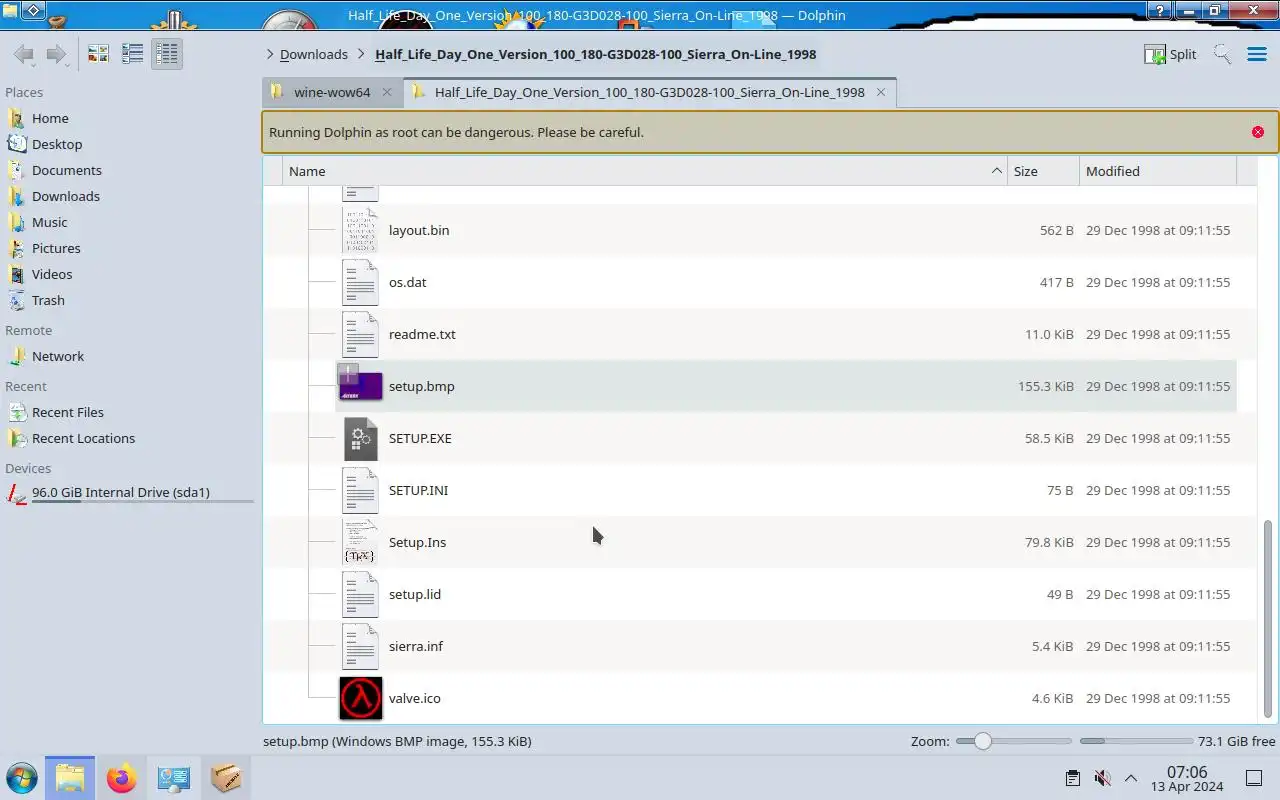Sort by the Modified column header
This screenshot has height=800, width=1280.
tap(1158, 171)
